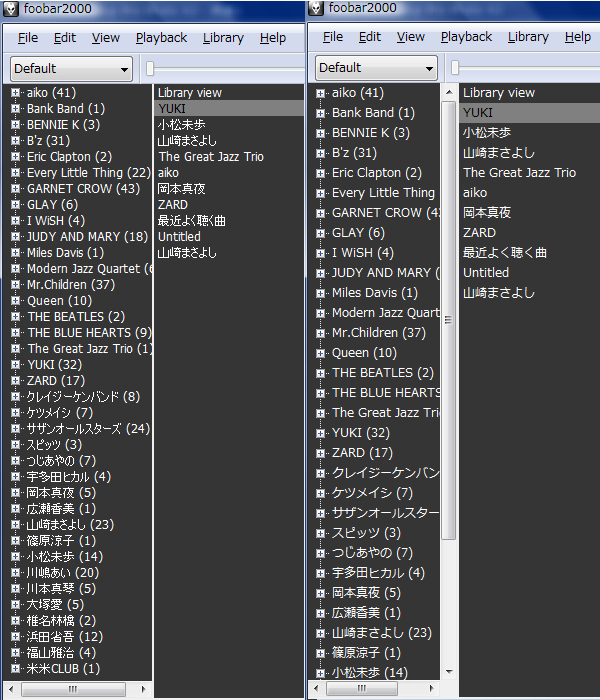Expand Queen (10) in left window
The width and height of the screenshot is (600, 700).
tap(16, 301)
